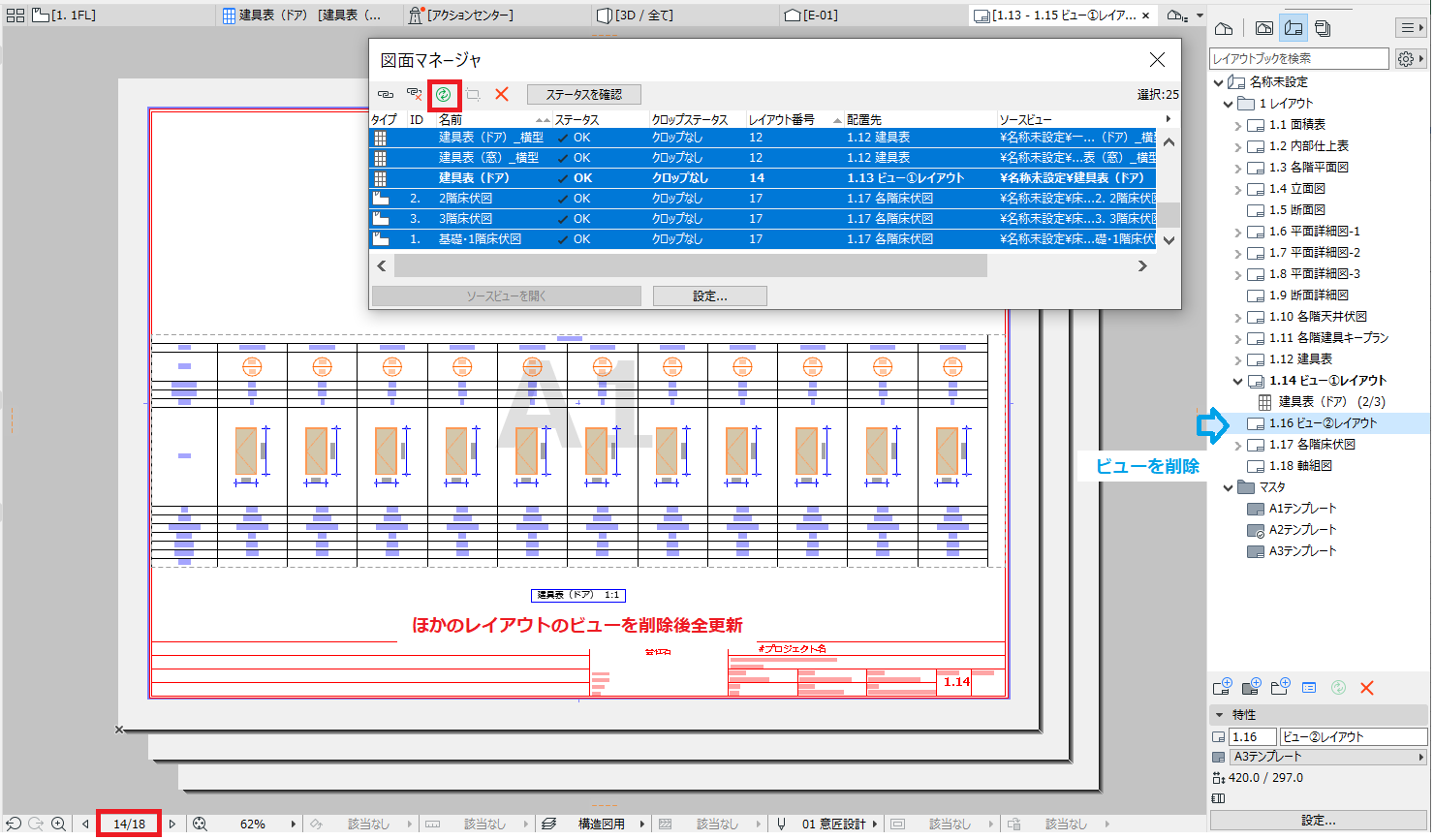Open the 62% zoom dropdown arrow
Viewport: 1434px width, 840px height.
click(294, 824)
